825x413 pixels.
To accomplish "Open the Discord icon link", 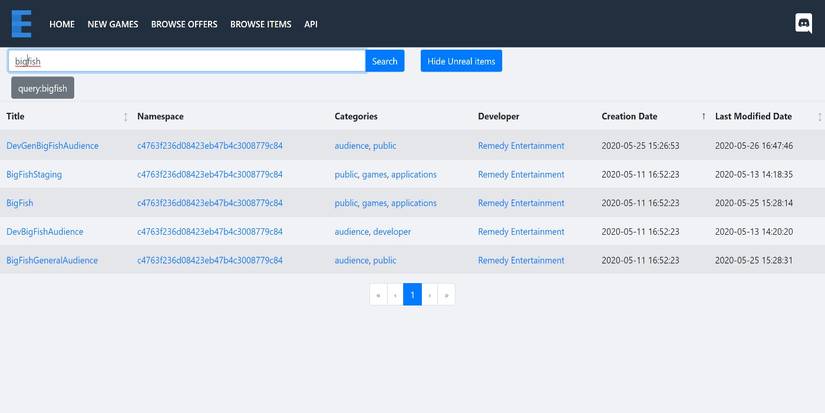I will pos(803,23).
